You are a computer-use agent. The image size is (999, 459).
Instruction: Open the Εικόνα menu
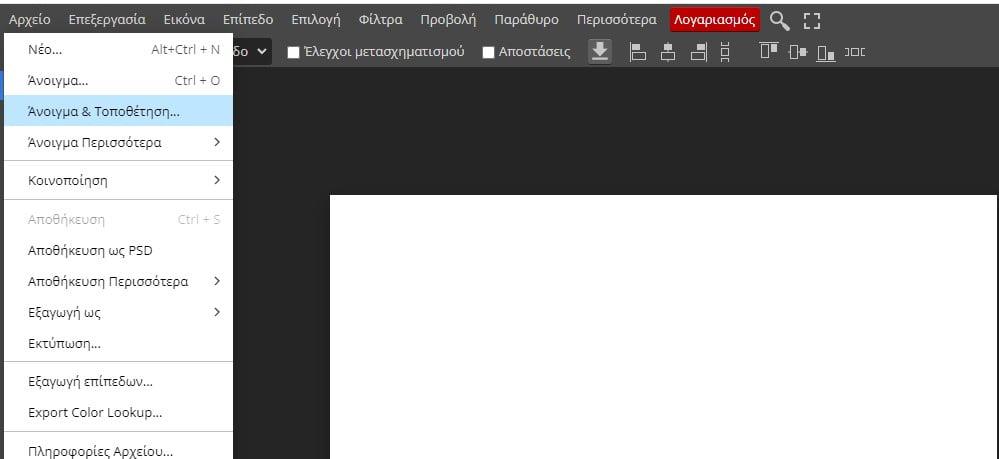(x=184, y=20)
